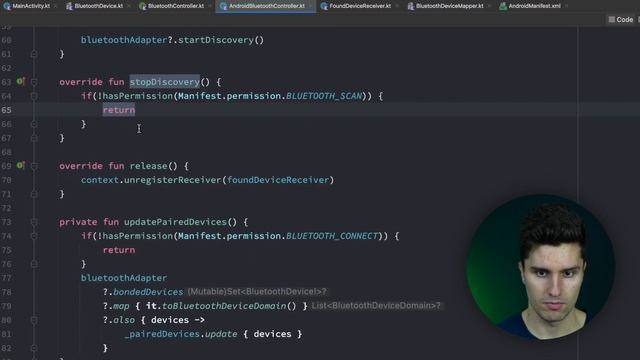Collapse the updatePairedDevices function at line 73
Viewport: 640px width, 360px height.
click(34, 222)
